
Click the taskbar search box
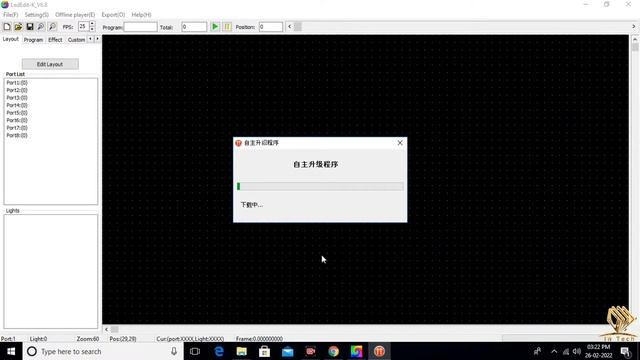click(x=102, y=351)
